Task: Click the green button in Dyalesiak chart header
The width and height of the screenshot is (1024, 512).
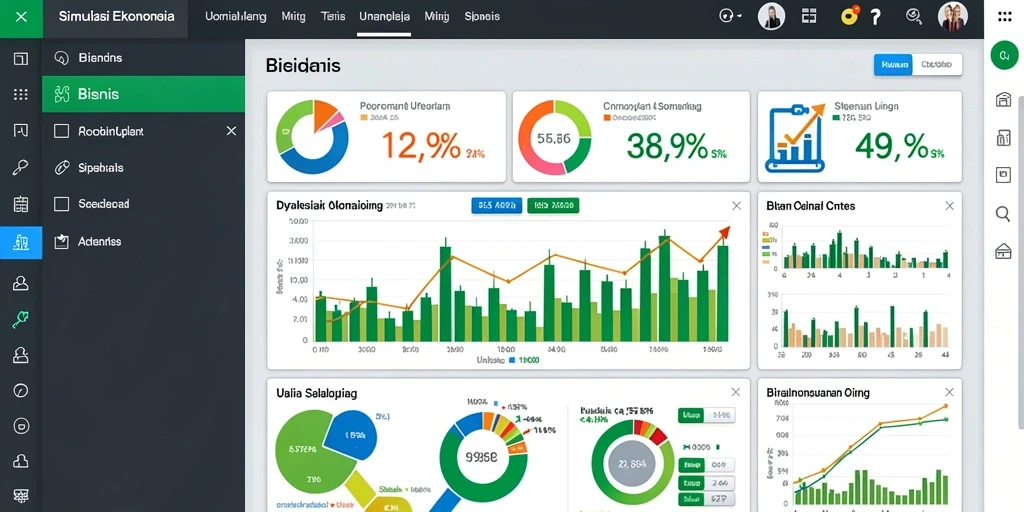Action: pyautogui.click(x=553, y=206)
